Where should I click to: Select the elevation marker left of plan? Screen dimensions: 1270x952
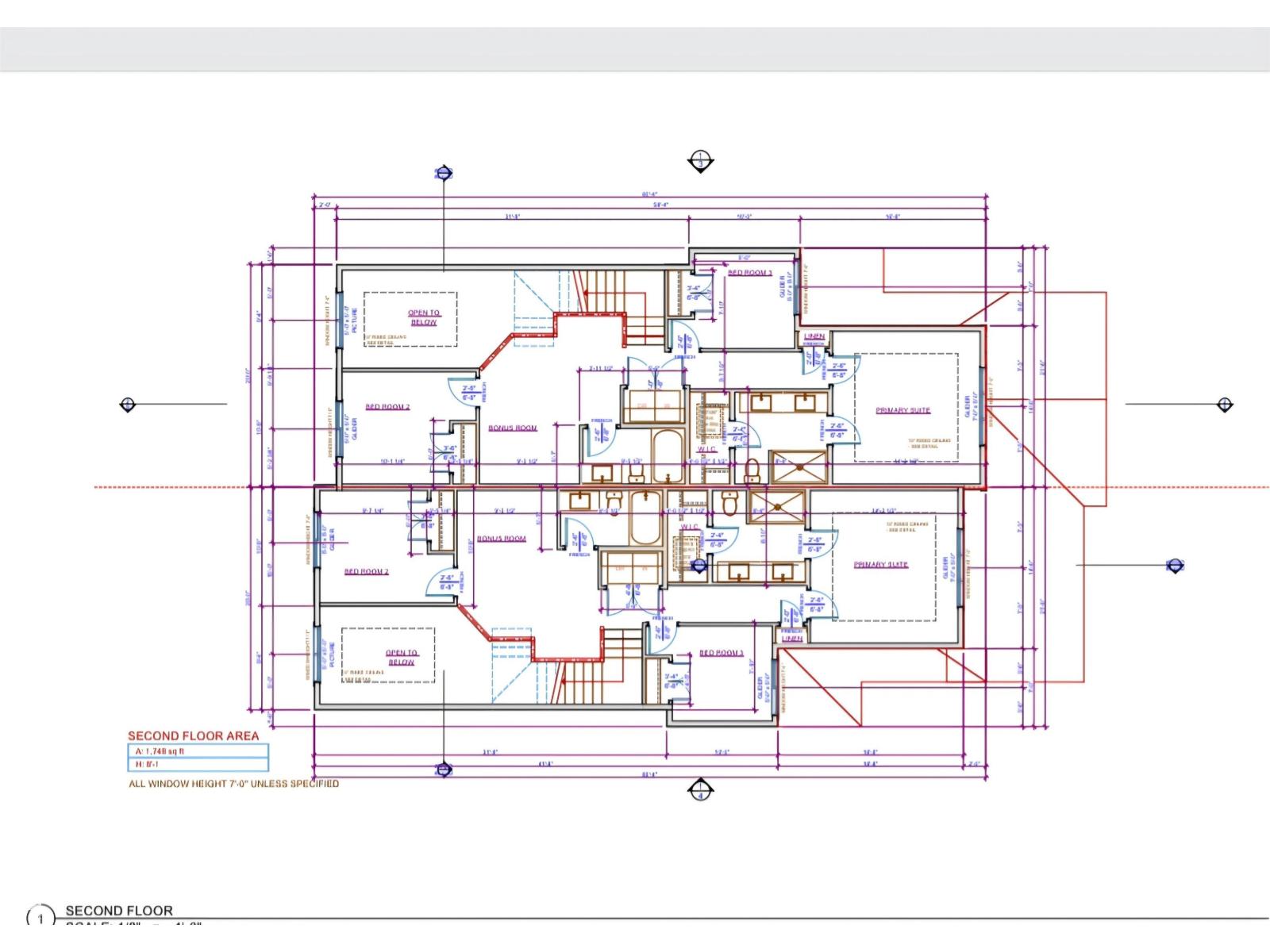click(128, 405)
